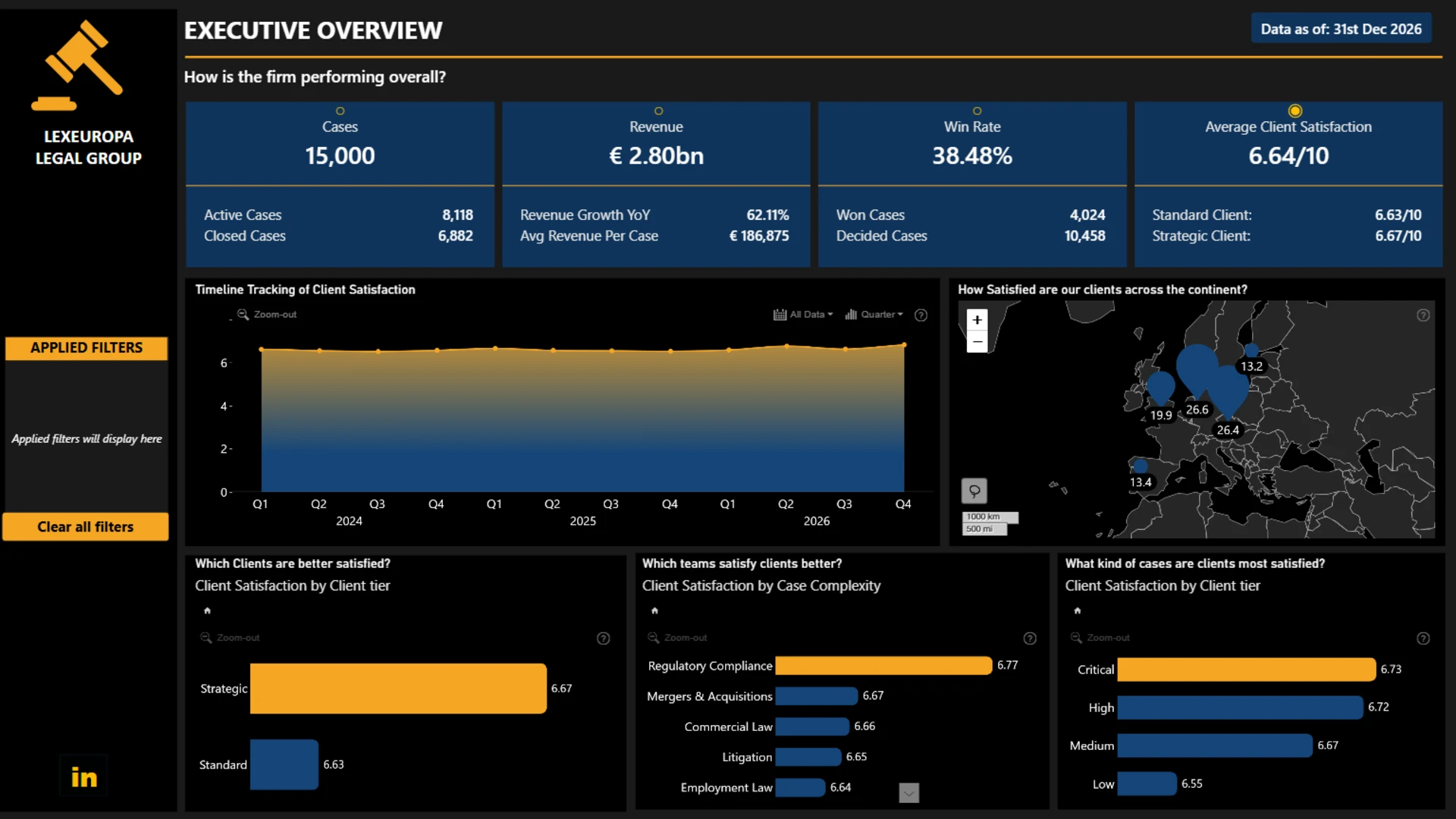Click the scroll-down arrow in Case Complexity chart
The image size is (1456, 819).
pos(908,792)
